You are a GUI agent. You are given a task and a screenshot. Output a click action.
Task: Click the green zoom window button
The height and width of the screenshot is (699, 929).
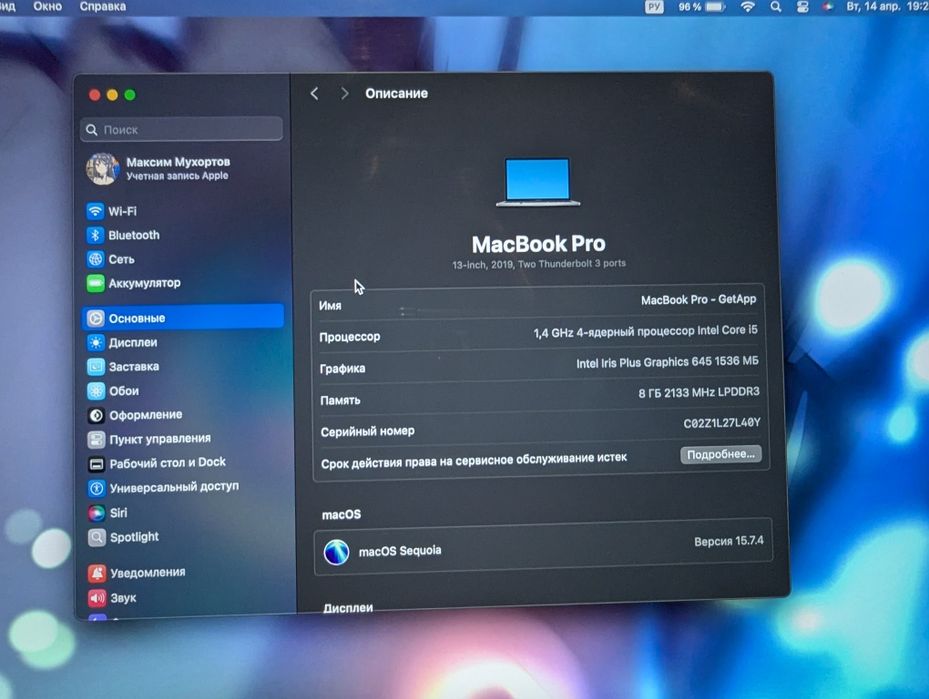tap(130, 95)
